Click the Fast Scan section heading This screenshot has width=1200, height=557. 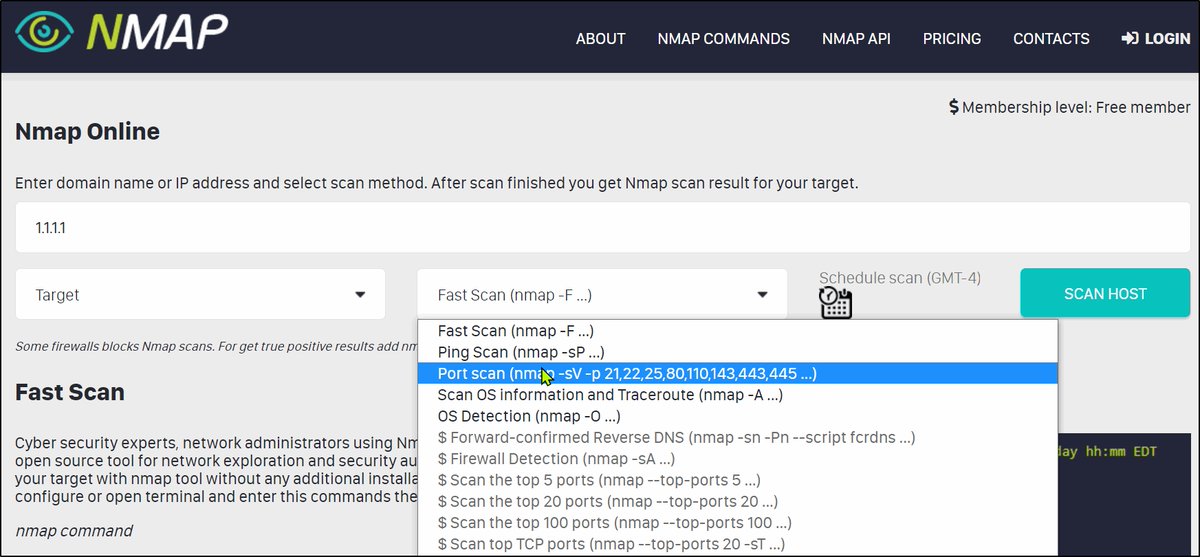click(70, 392)
